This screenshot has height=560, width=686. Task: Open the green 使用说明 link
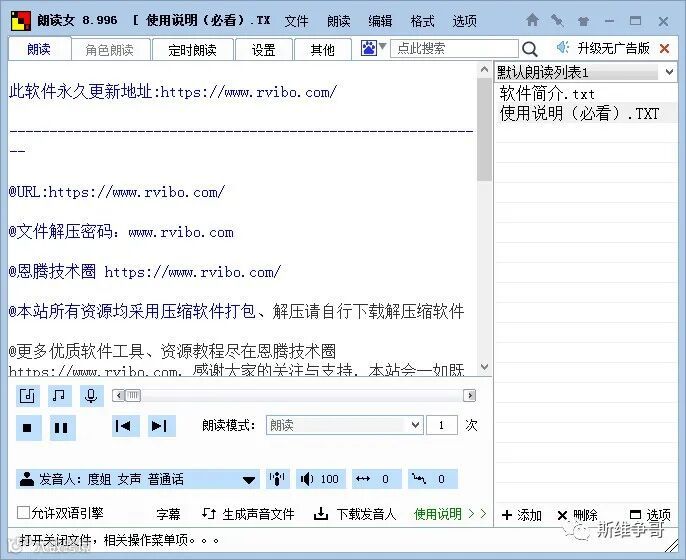coord(438,514)
